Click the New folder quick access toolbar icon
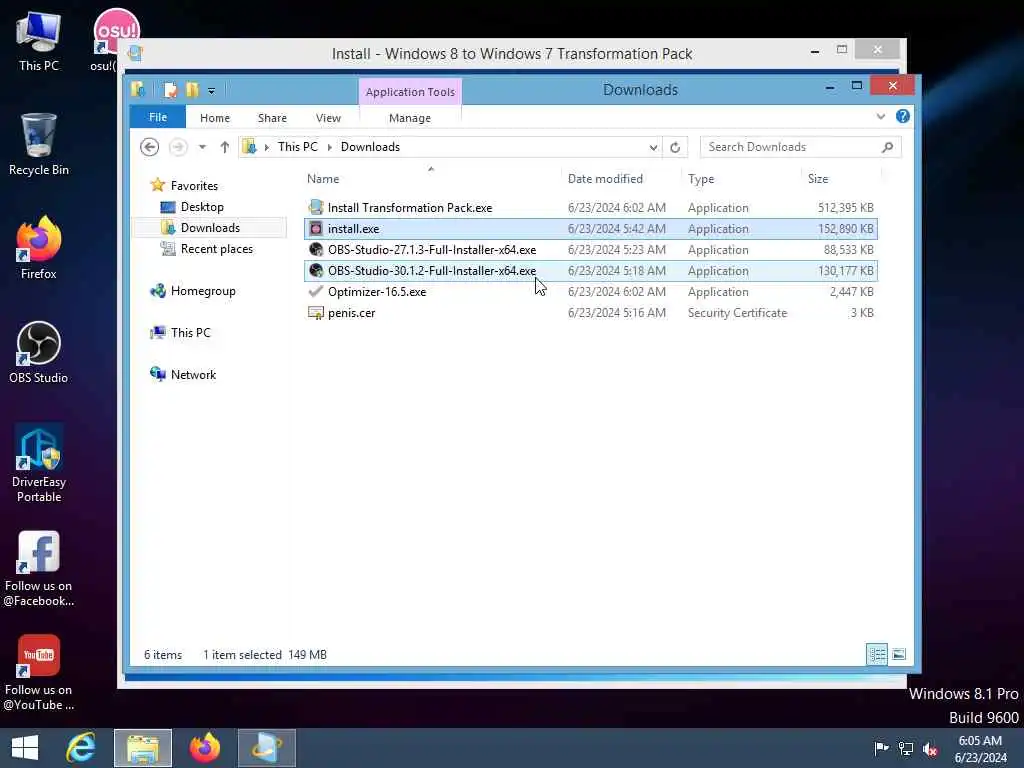Image resolution: width=1024 pixels, height=768 pixels. click(192, 90)
